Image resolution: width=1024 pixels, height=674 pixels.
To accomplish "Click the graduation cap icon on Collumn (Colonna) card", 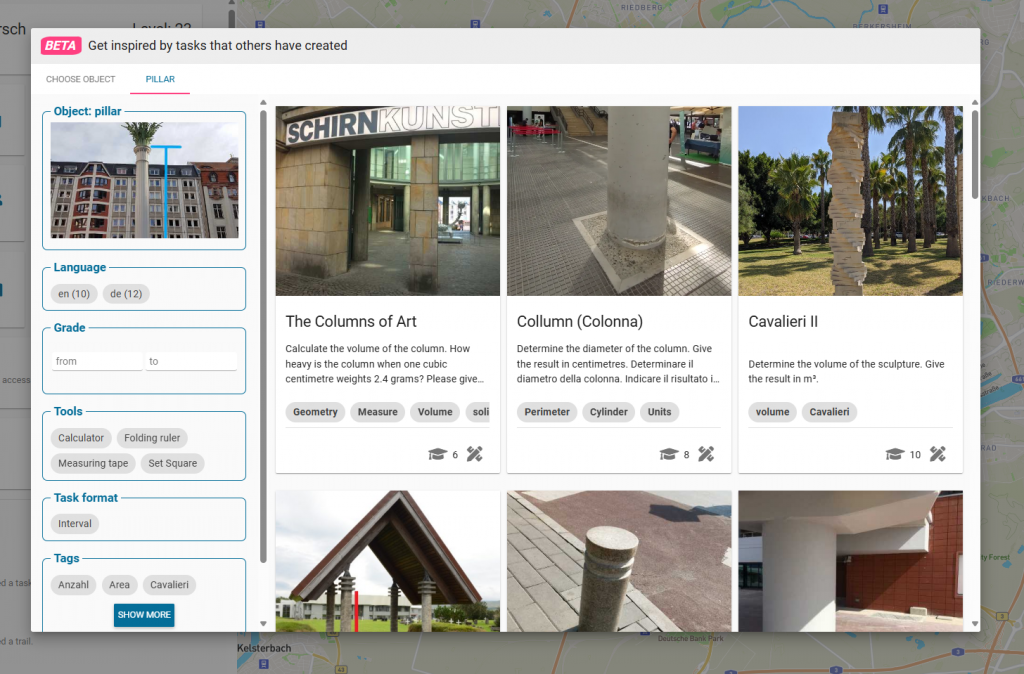I will pos(669,454).
